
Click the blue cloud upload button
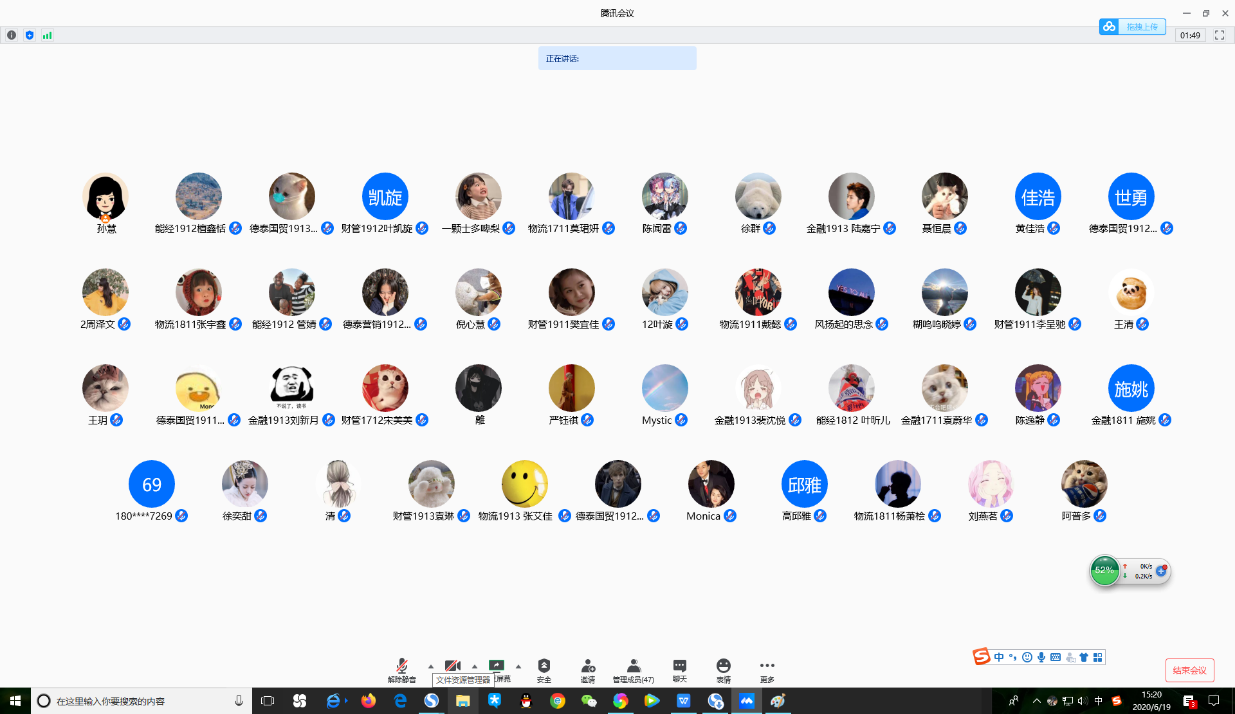click(x=1132, y=27)
